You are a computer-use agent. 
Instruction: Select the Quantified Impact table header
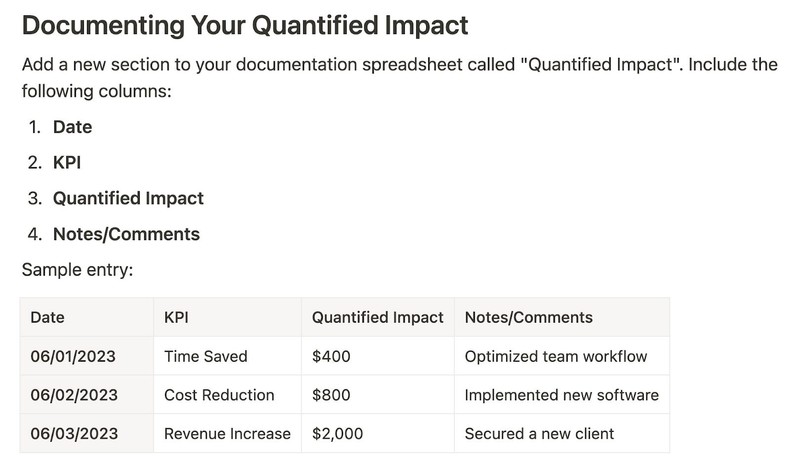(377, 317)
